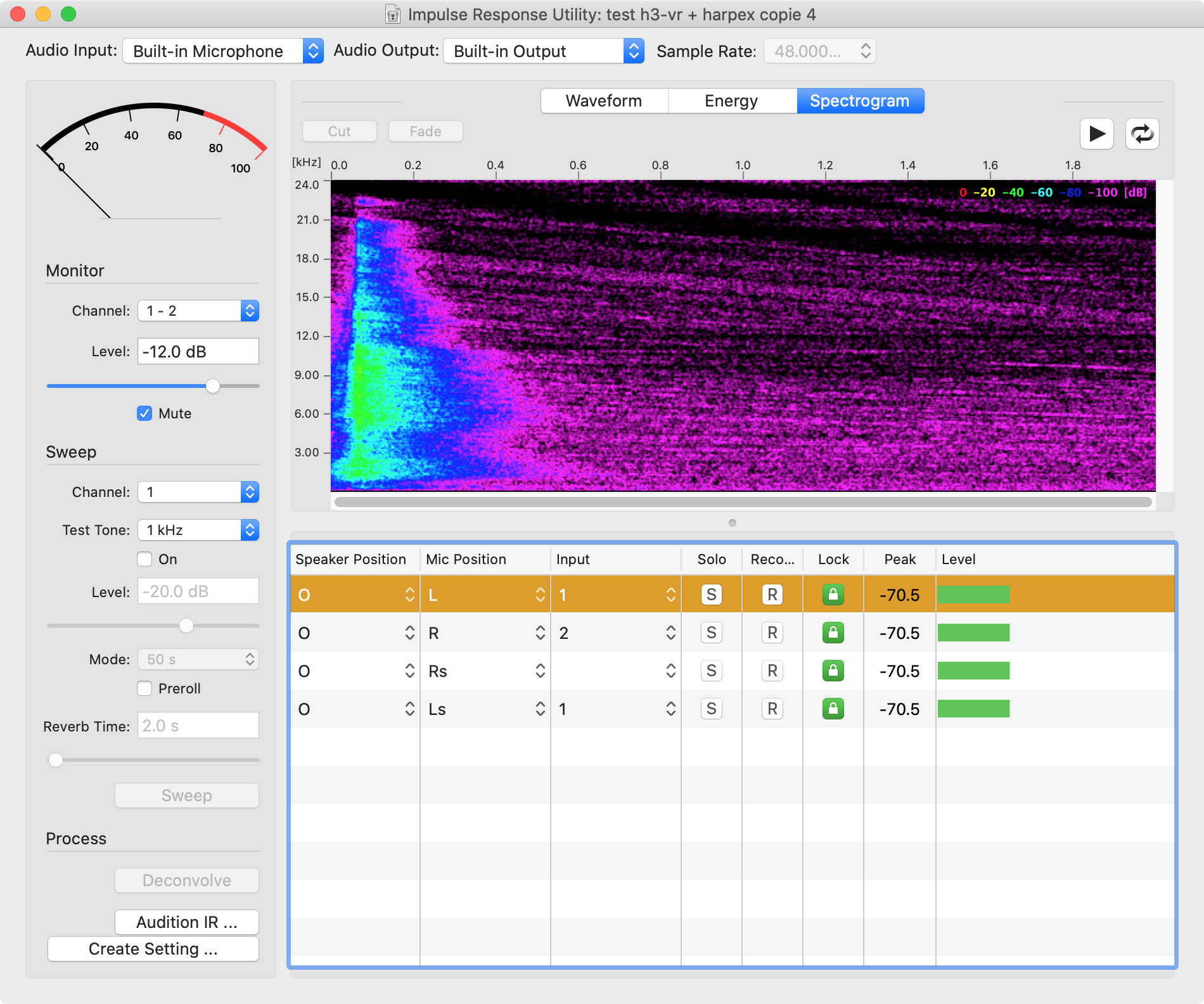Switch to the Waveform tab
1204x1004 pixels.
coord(604,101)
